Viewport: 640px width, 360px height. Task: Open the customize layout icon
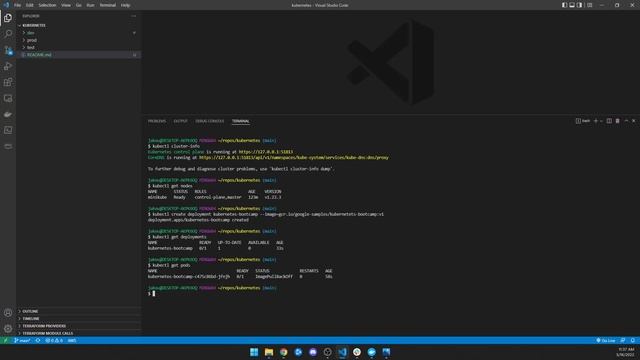point(589,5)
